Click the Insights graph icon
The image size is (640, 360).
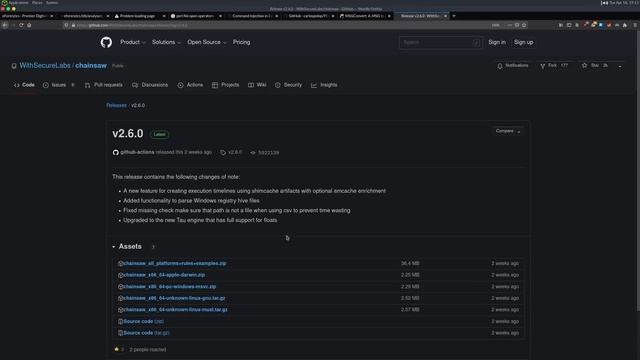(x=314, y=85)
